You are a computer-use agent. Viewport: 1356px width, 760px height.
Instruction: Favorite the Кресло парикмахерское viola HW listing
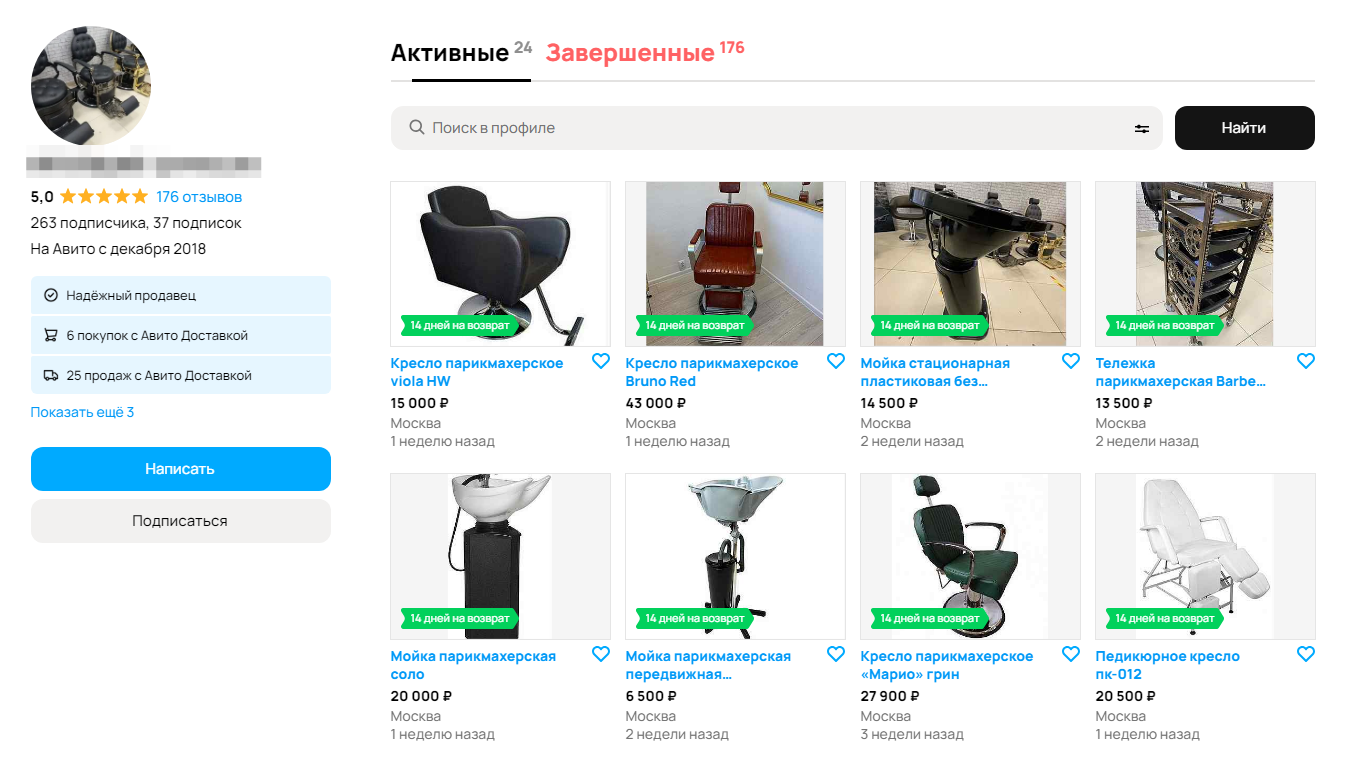click(601, 361)
